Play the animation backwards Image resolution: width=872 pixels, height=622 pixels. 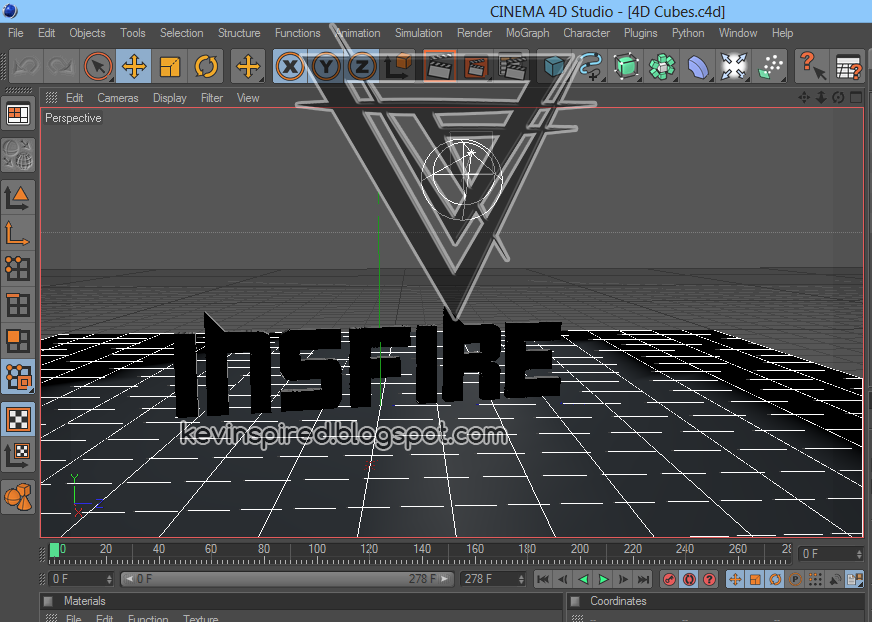click(x=583, y=580)
